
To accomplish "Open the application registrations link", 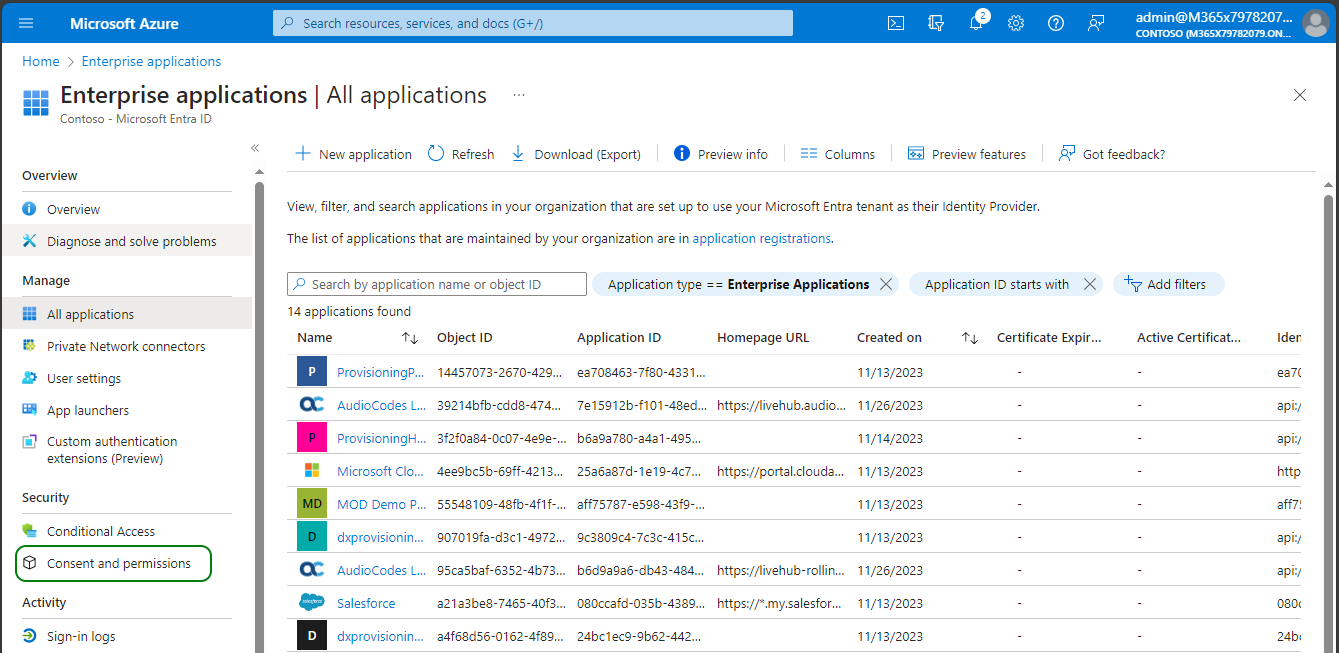I will pyautogui.click(x=761, y=239).
